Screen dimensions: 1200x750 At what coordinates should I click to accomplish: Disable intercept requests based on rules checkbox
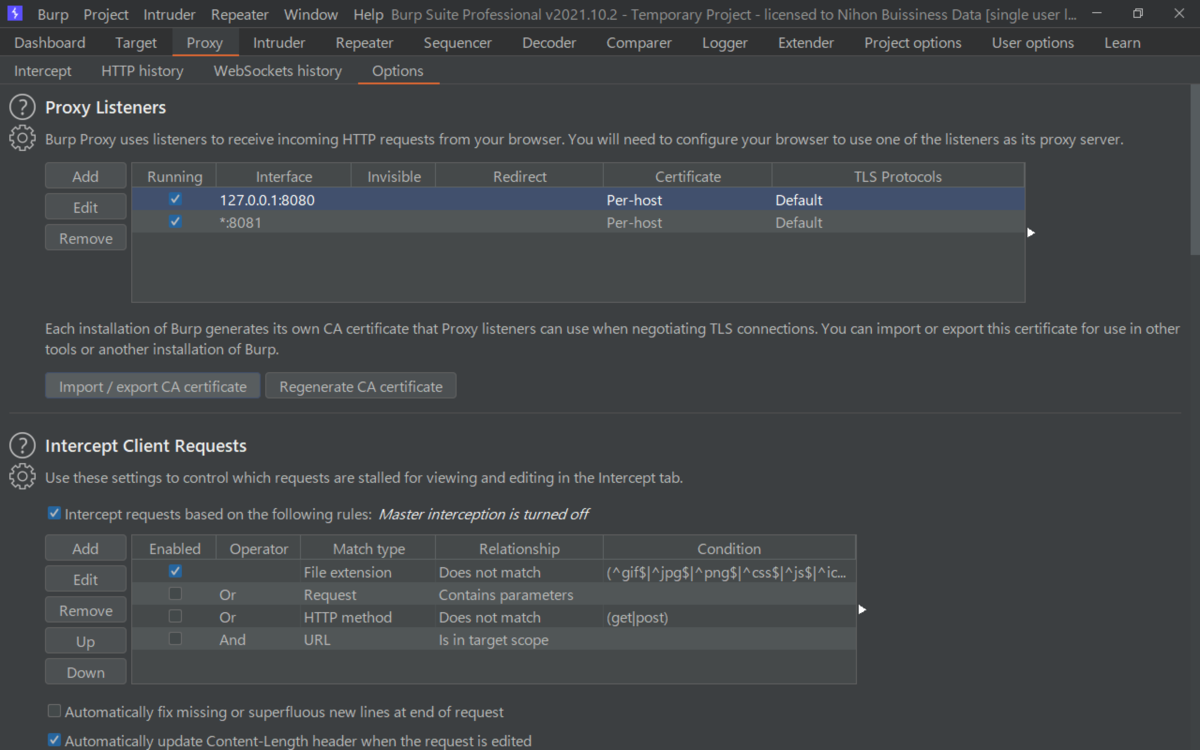tap(54, 514)
